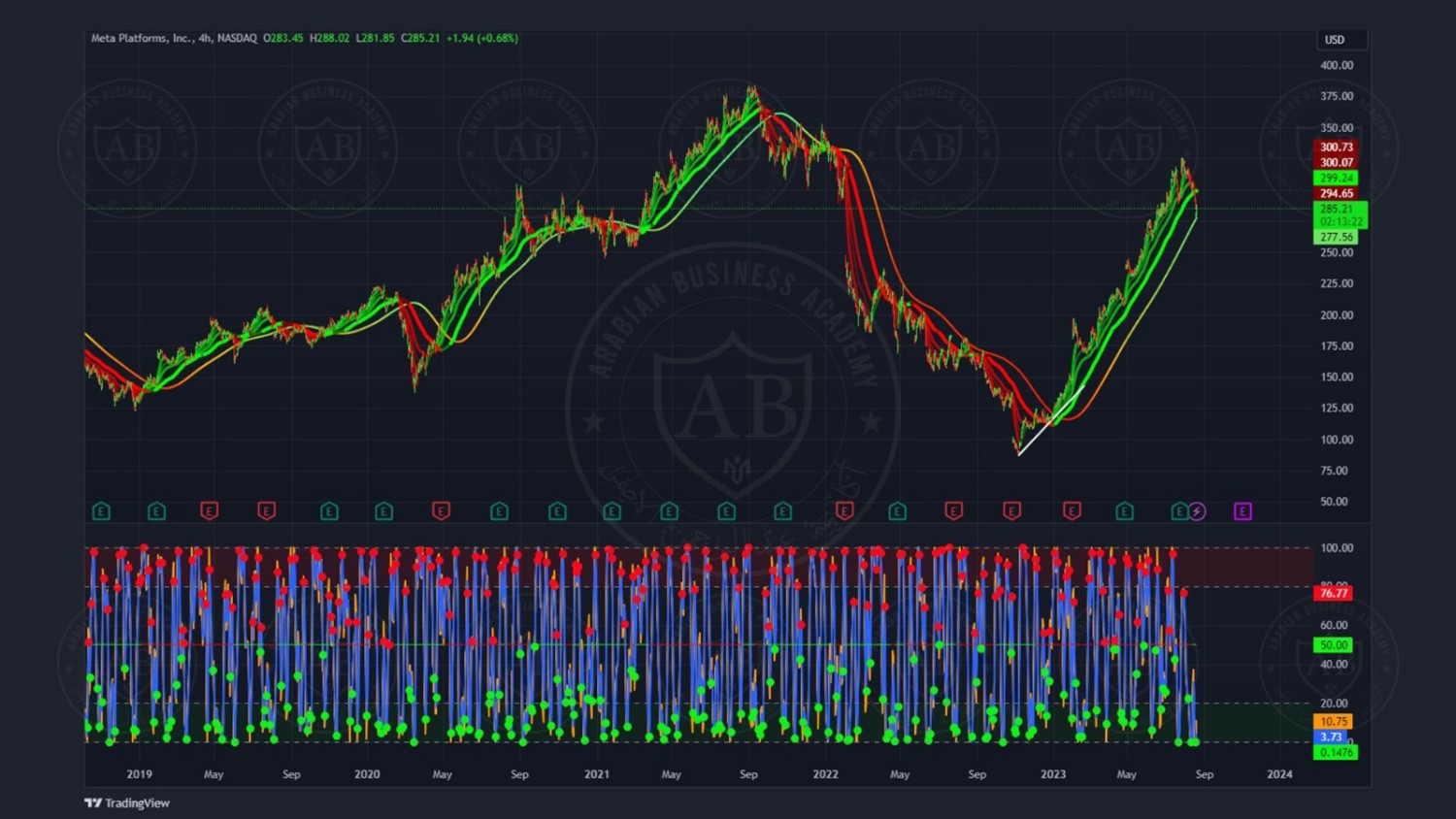This screenshot has width=1456, height=819.
Task: Click 175.00 on the price scale
Action: [1337, 345]
